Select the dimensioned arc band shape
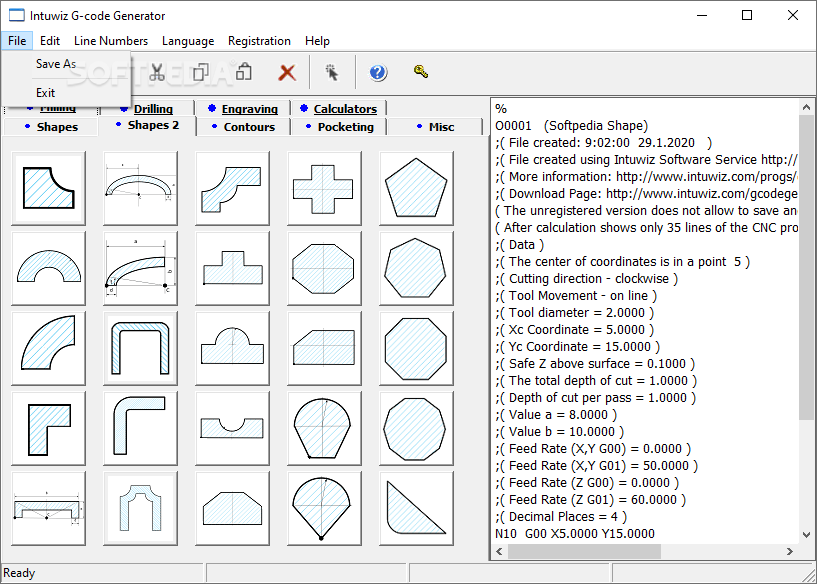Image resolution: width=817 pixels, height=584 pixels. point(140,188)
